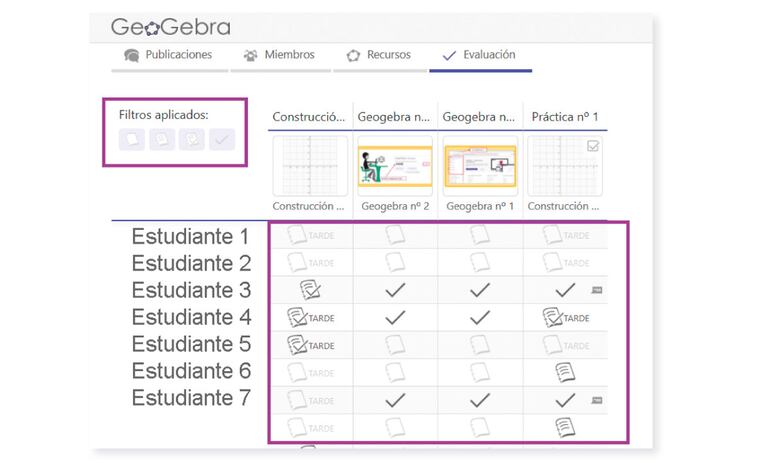Select the Evaluación tab

479,55
